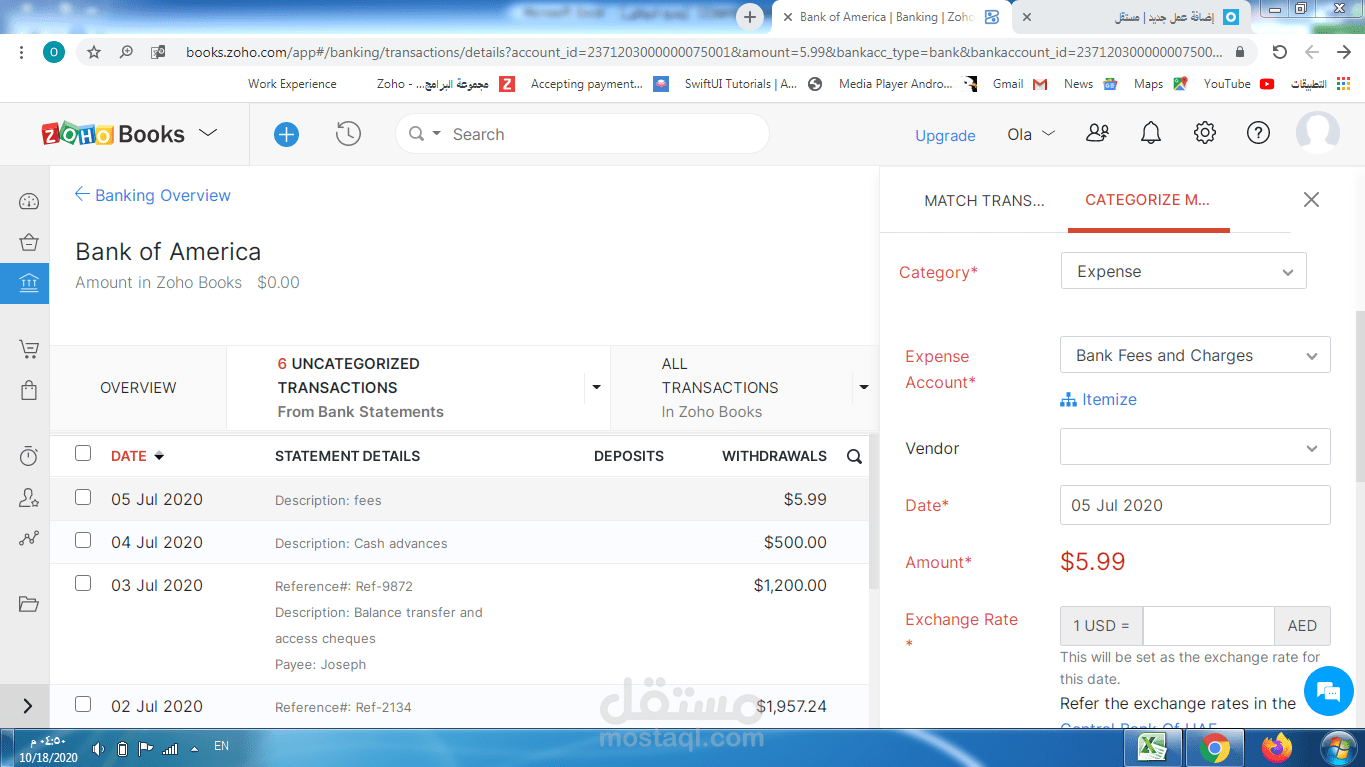The height and width of the screenshot is (767, 1365).
Task: Open the chat support bubble
Action: coord(1328,691)
